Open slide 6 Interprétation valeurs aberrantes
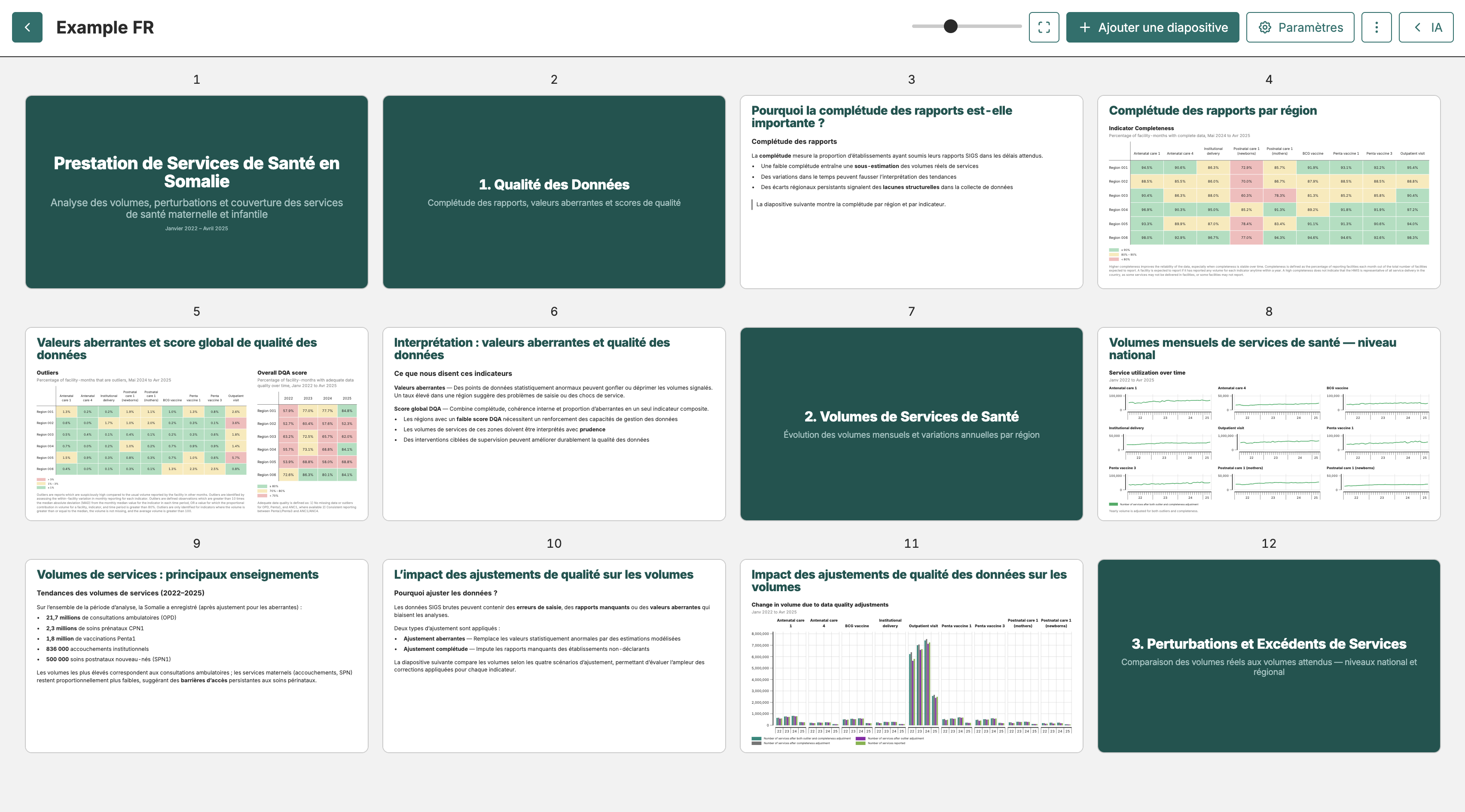Image resolution: width=1465 pixels, height=812 pixels. click(554, 424)
